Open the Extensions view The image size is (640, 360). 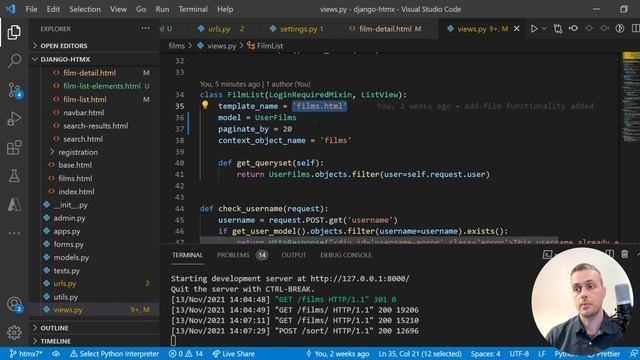[14, 147]
